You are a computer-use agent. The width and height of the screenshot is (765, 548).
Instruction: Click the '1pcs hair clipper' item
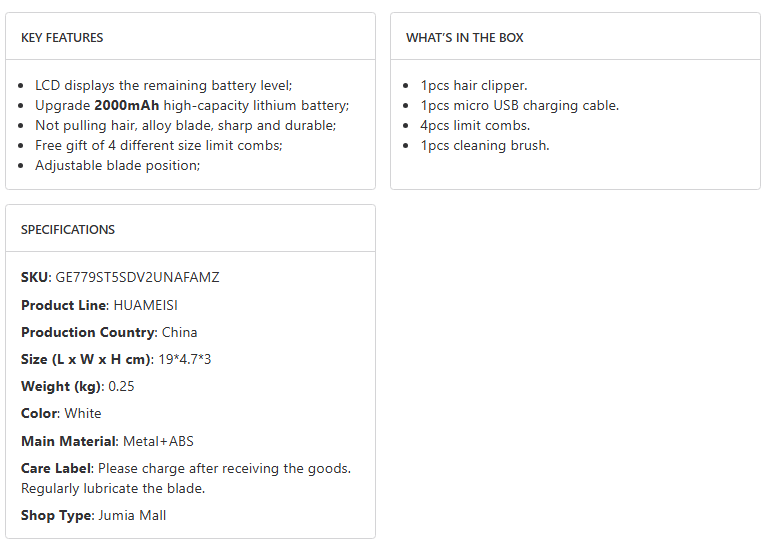(x=473, y=86)
